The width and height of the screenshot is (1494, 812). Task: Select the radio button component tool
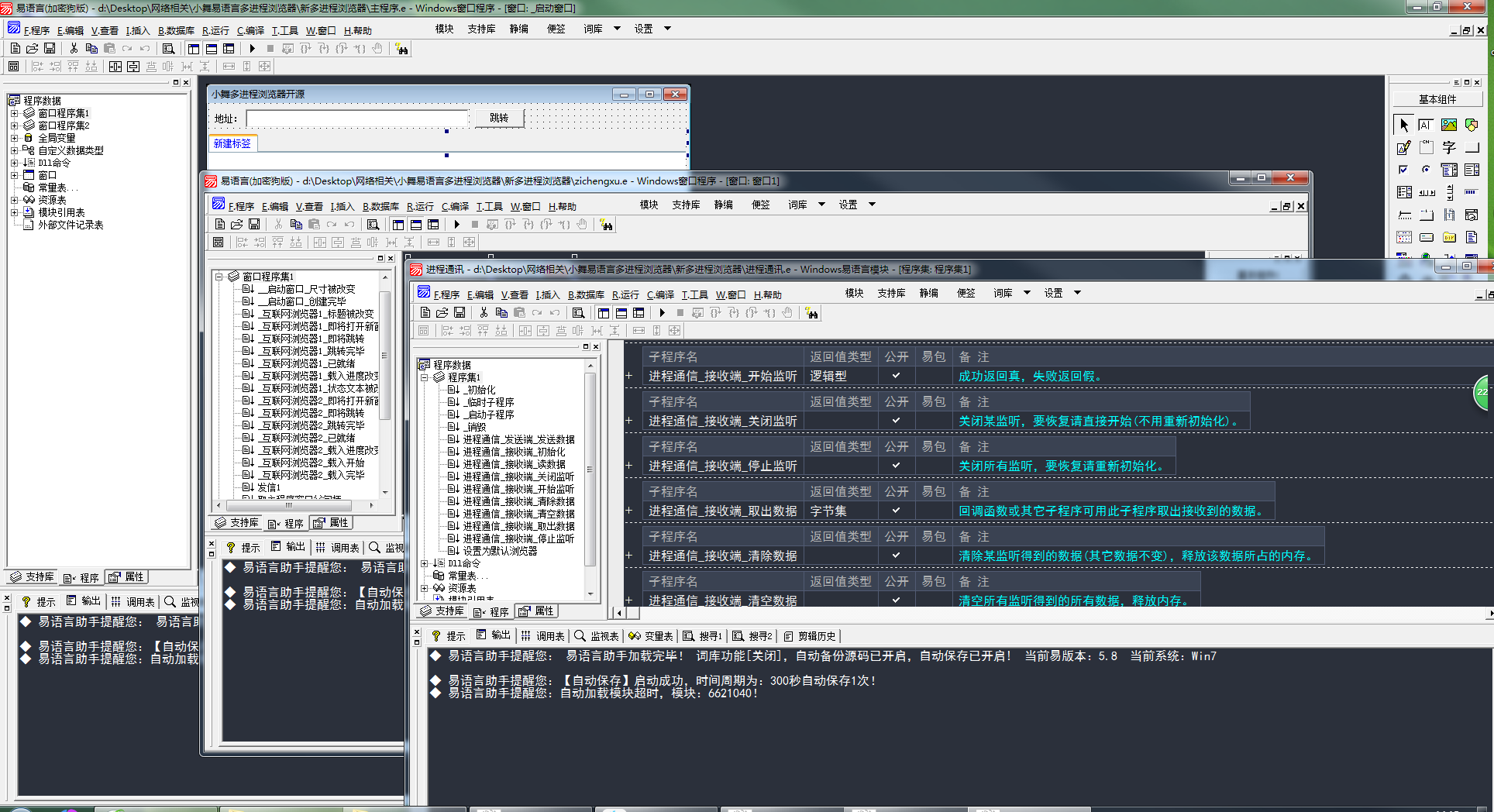tap(1426, 170)
